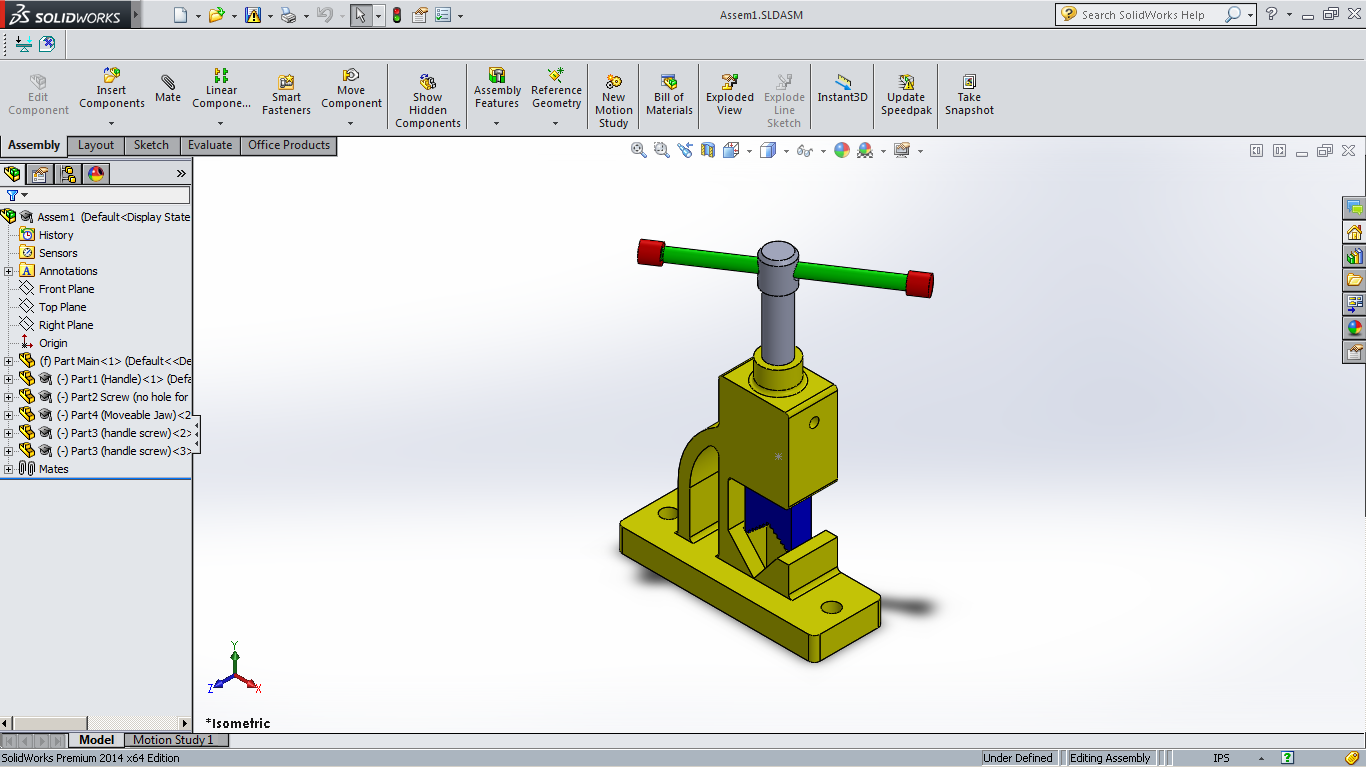The width and height of the screenshot is (1366, 768).
Task: Click Assembly Features tool
Action: click(497, 88)
